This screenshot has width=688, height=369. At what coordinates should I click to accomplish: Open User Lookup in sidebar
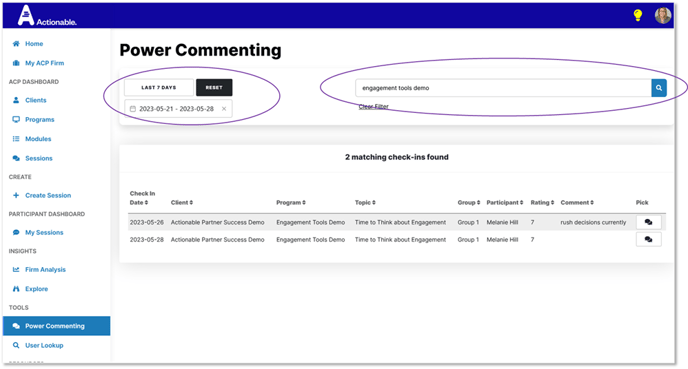44,345
